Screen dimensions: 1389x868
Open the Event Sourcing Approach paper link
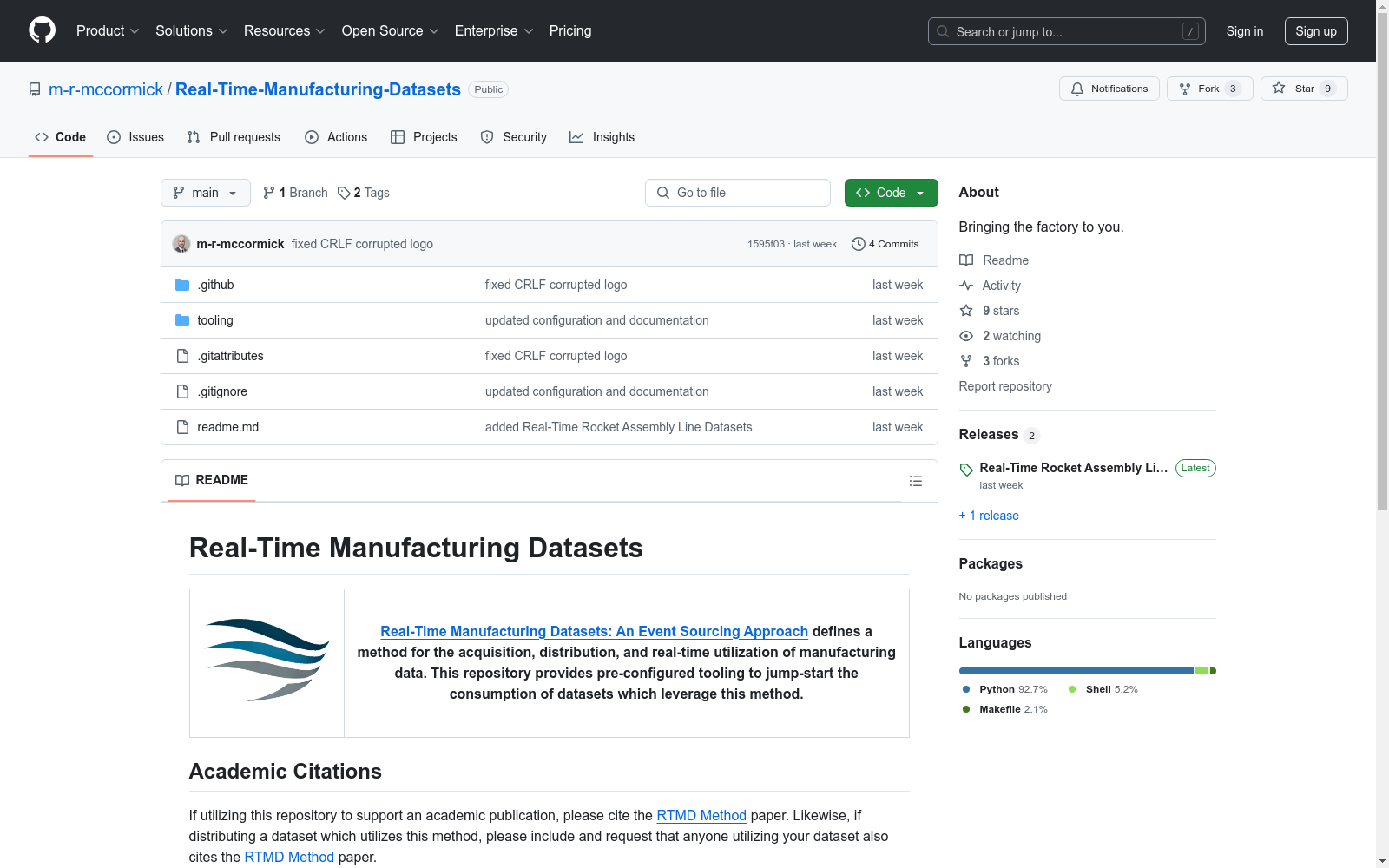[x=594, y=631]
